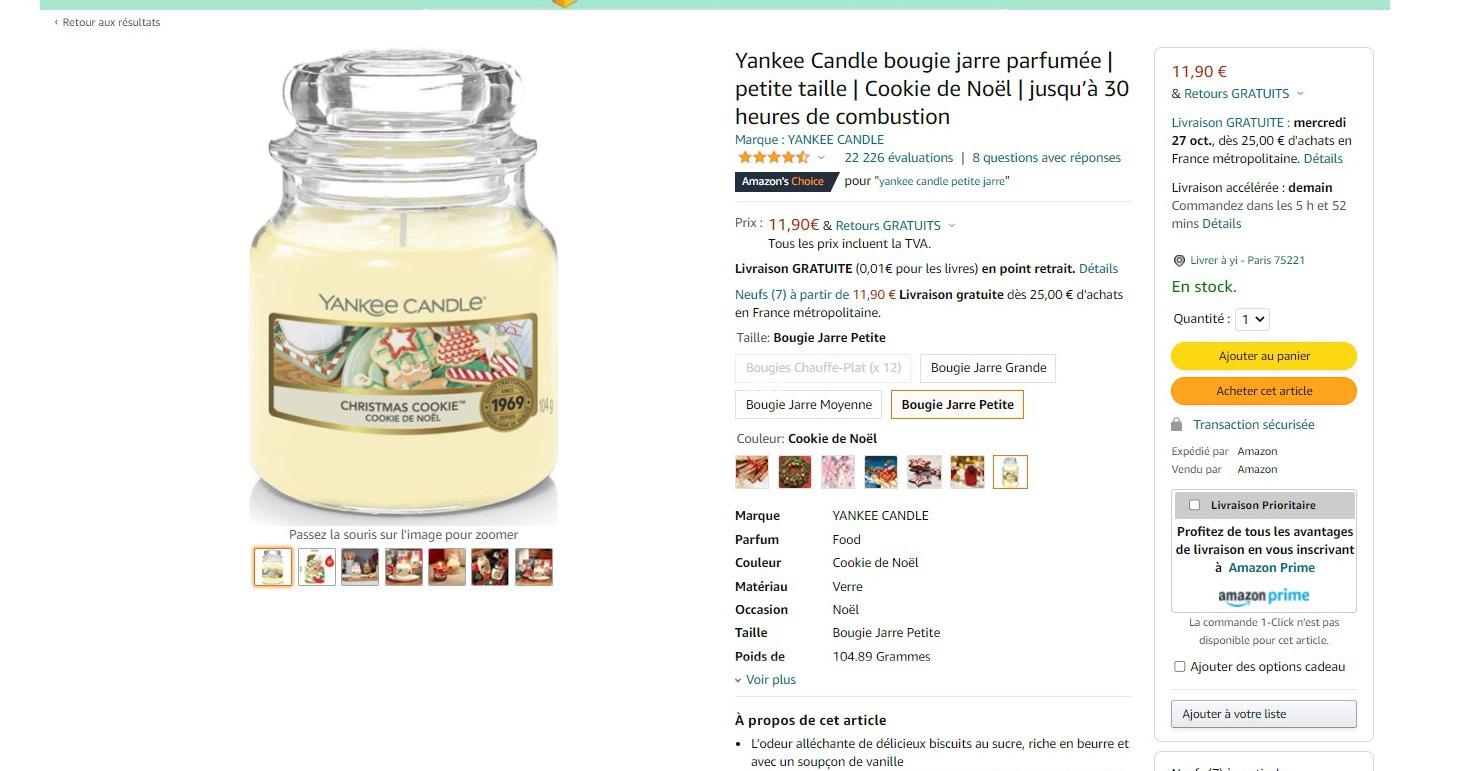Click the star rating icon
1469x771 pixels.
773,157
